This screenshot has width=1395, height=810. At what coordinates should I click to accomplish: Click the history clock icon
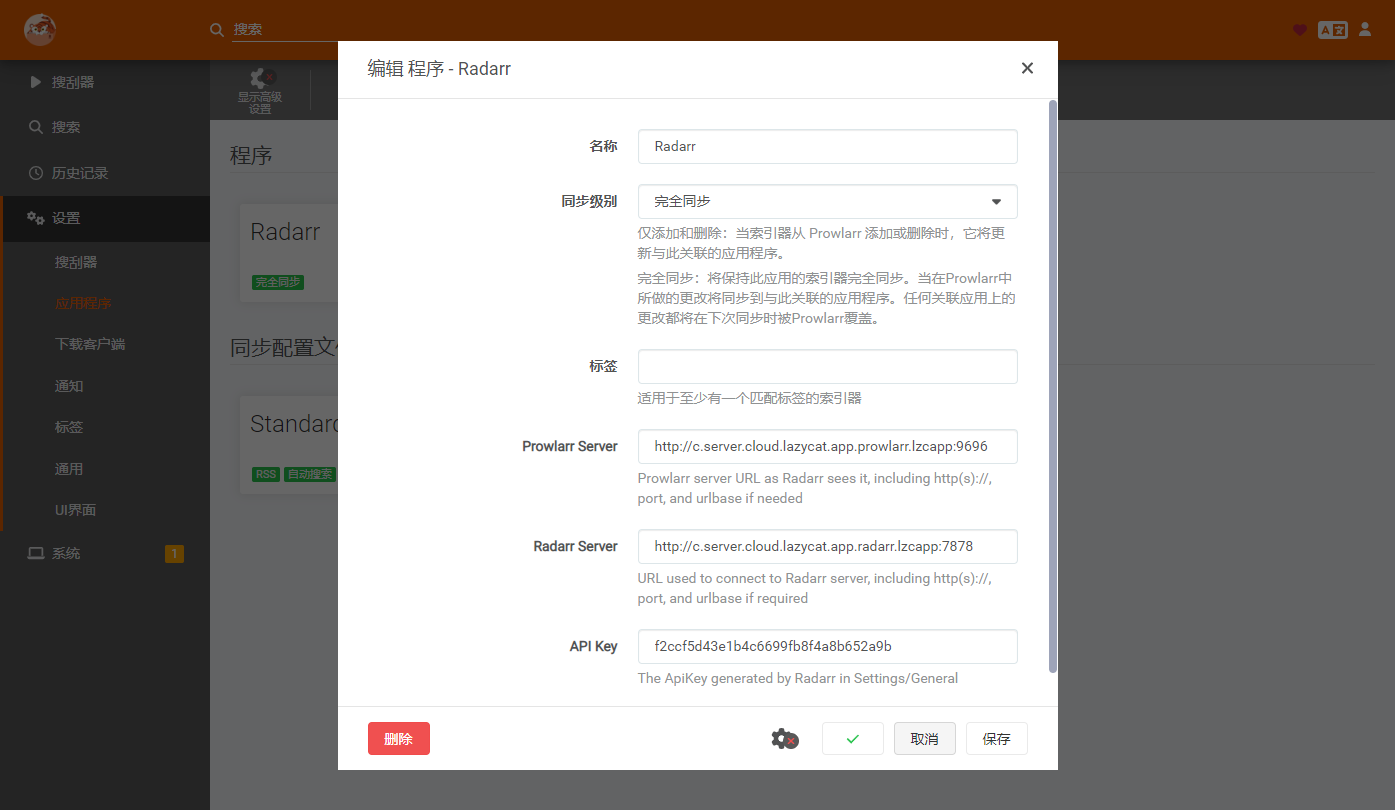point(36,173)
